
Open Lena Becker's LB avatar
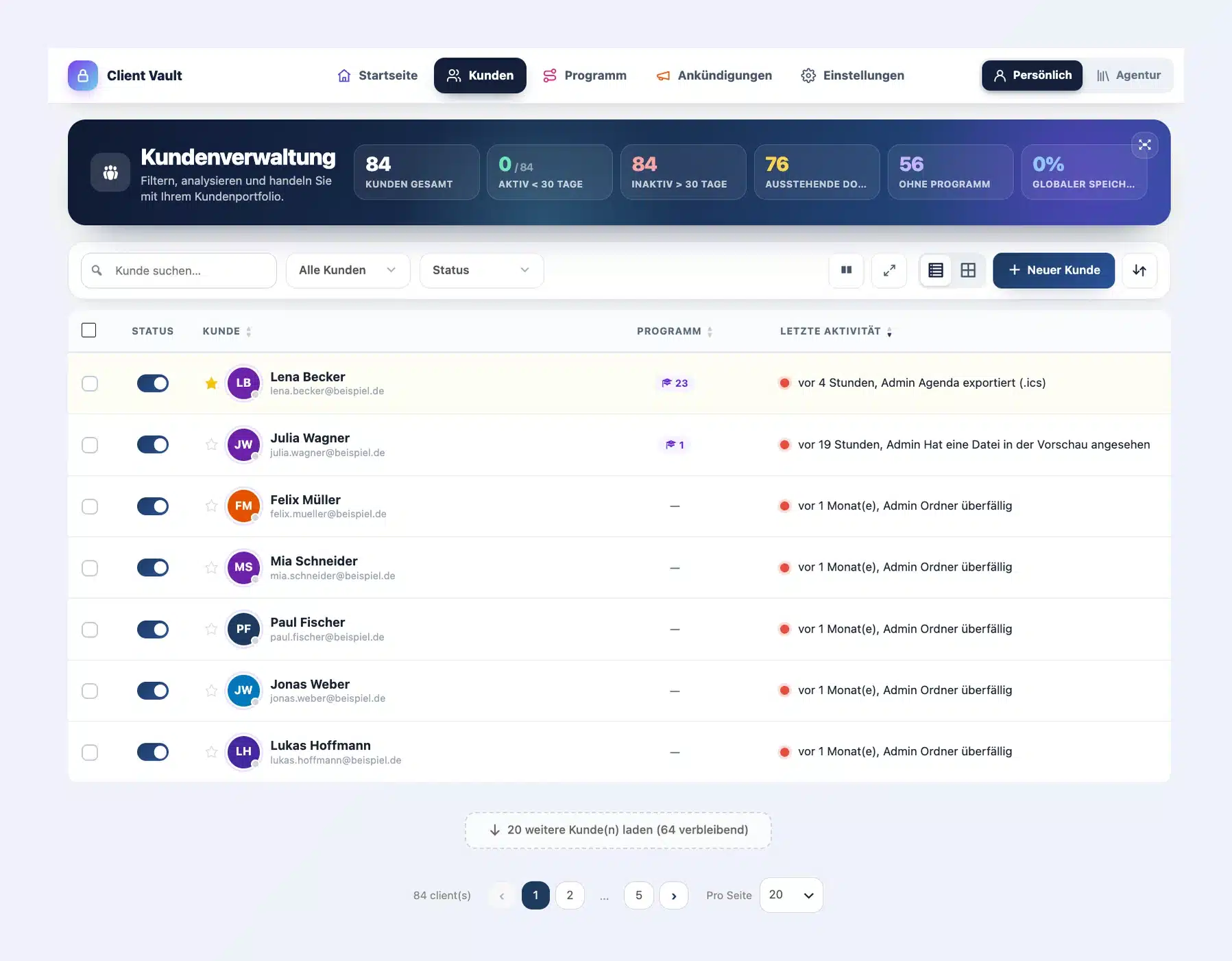point(243,383)
